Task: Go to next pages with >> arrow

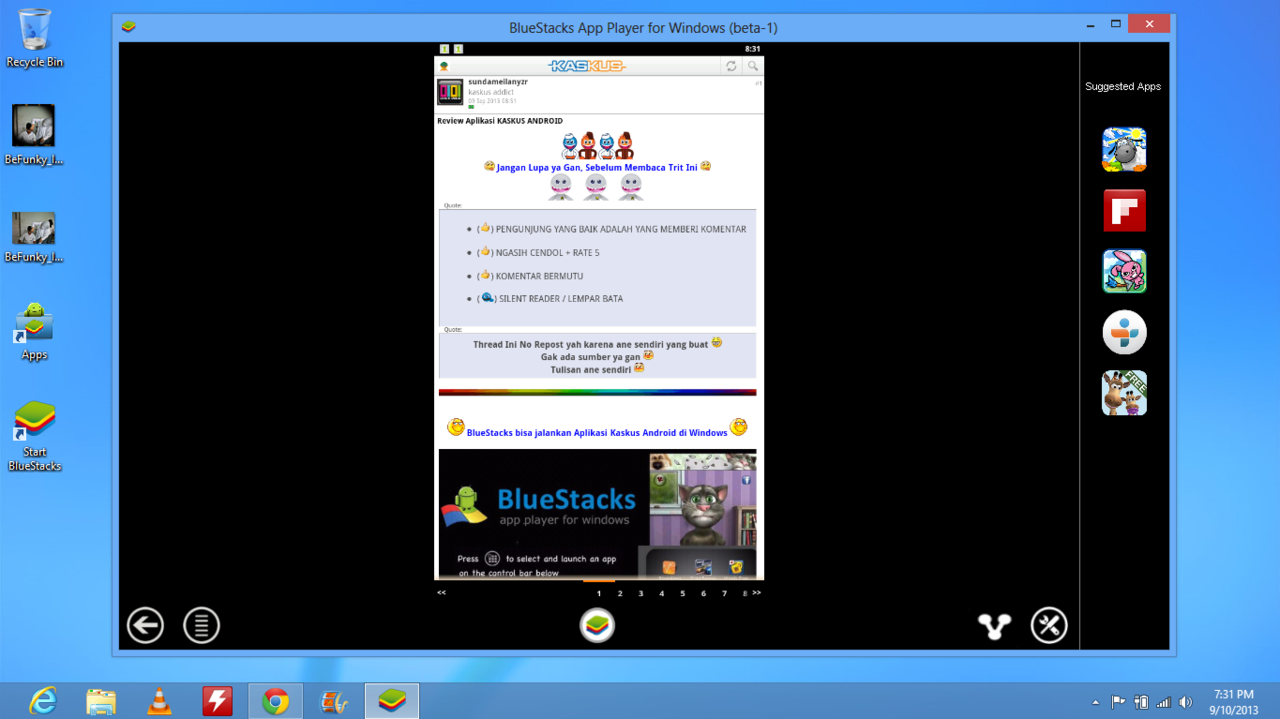Action: click(x=756, y=592)
